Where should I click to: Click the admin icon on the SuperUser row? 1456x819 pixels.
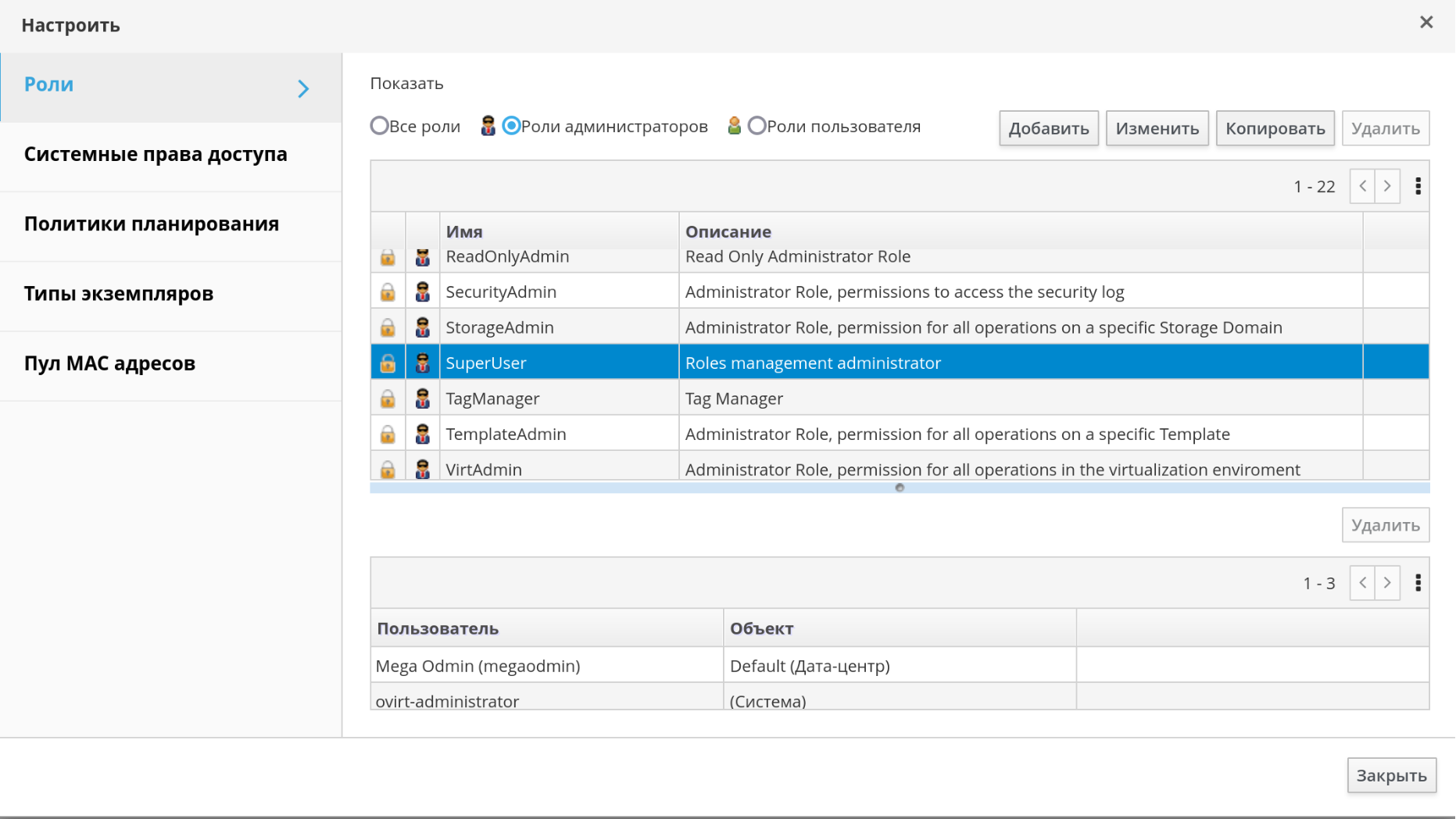click(x=423, y=363)
